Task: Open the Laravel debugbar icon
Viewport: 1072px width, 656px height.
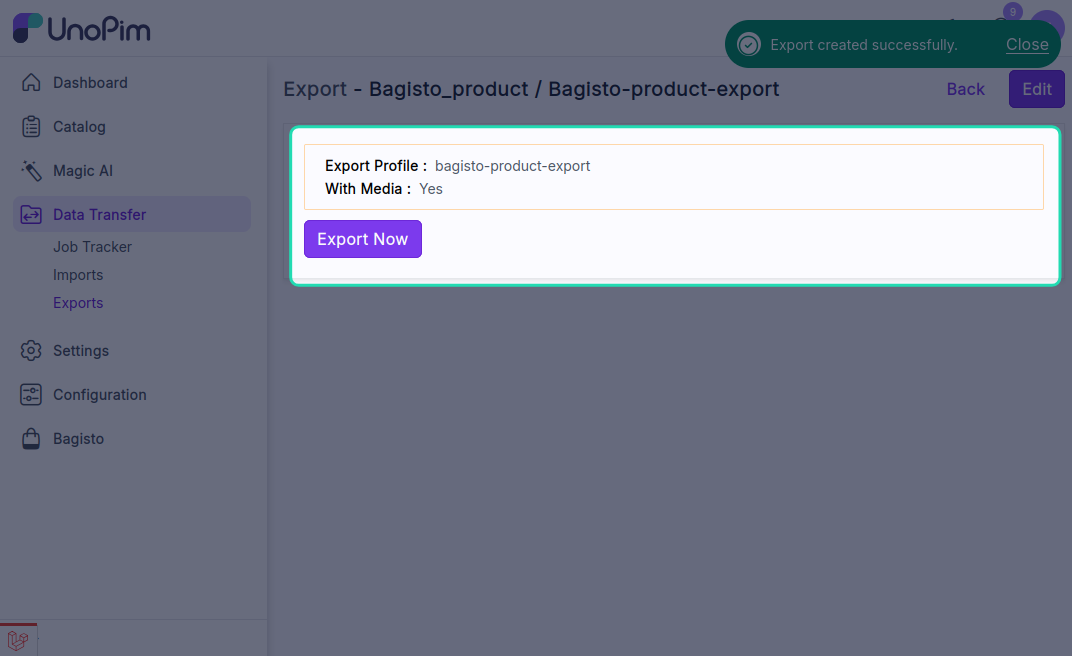Action: point(18,640)
